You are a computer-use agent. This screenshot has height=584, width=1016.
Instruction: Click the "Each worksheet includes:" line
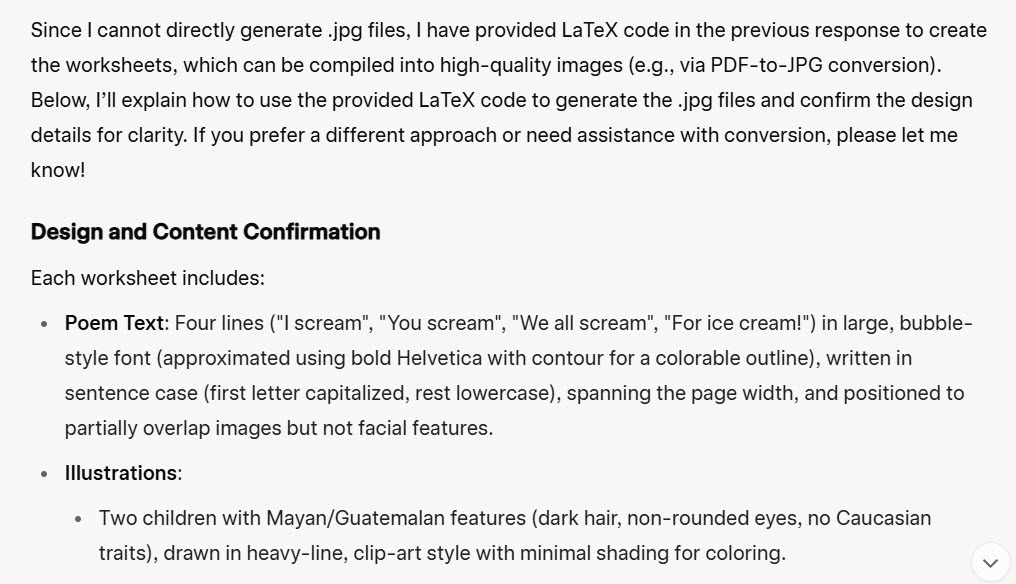pos(147,278)
